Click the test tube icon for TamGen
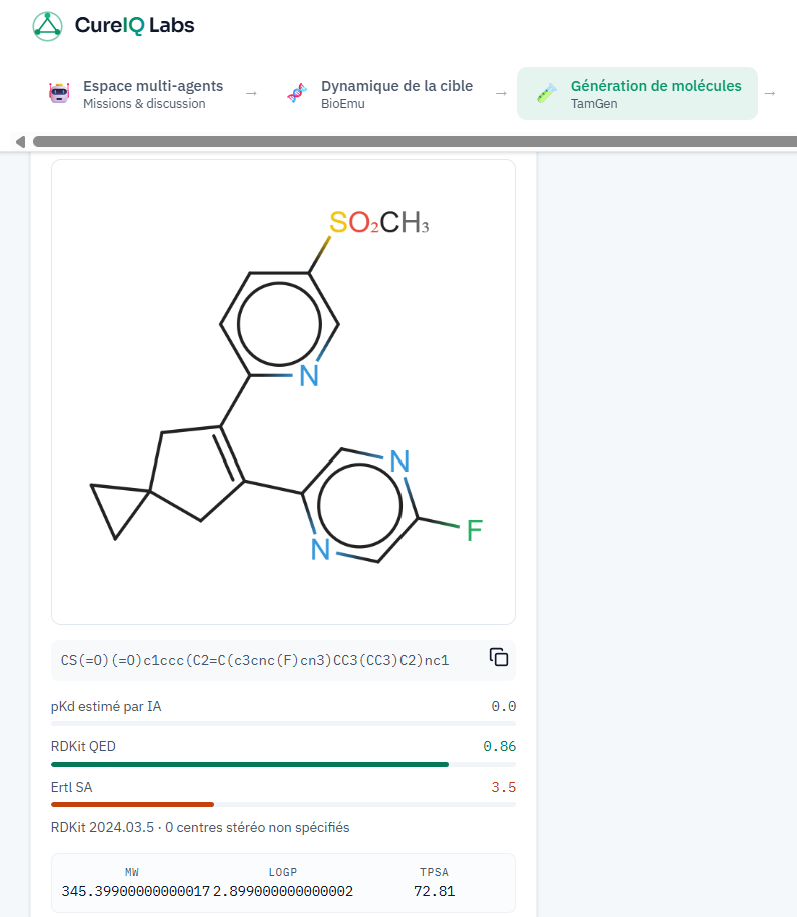The width and height of the screenshot is (797, 917). pos(547,93)
